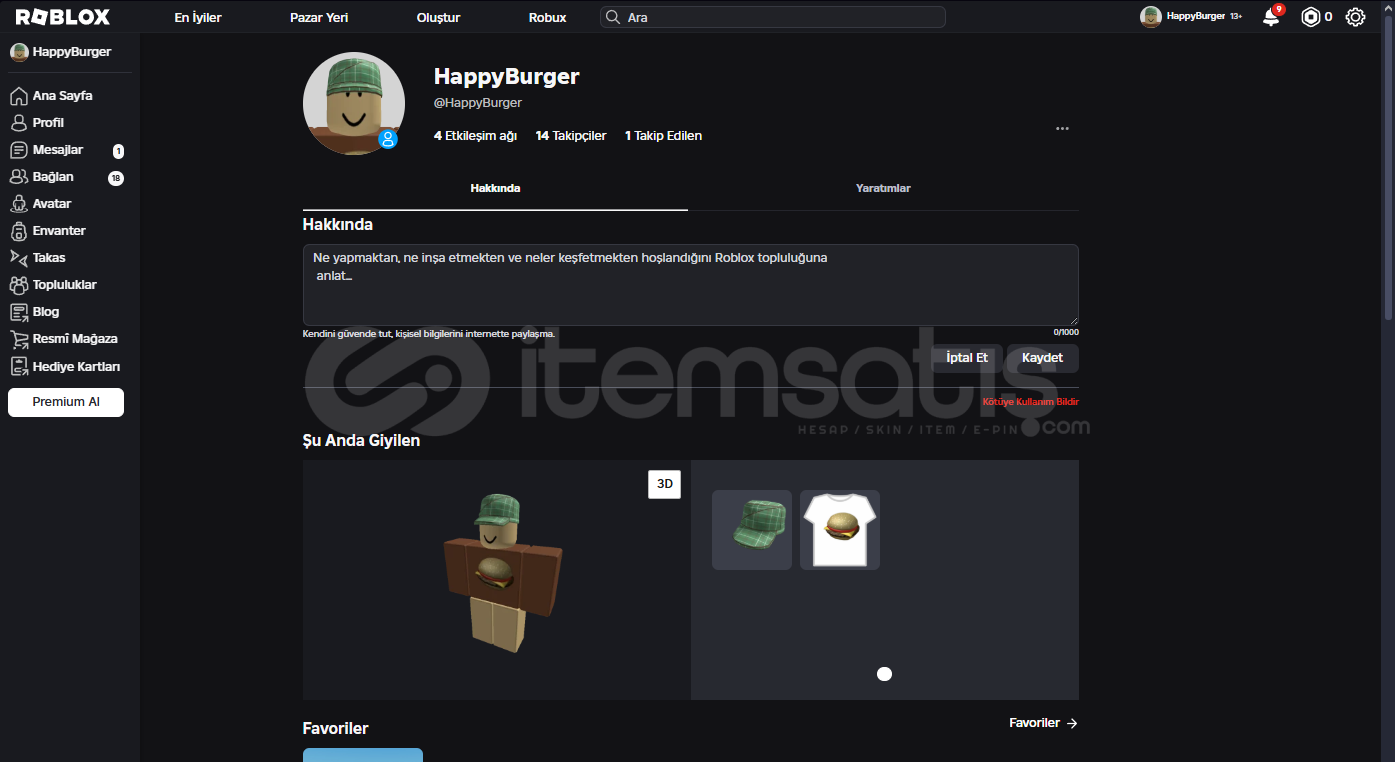
Task: Click the Hediye Kartları gift icon
Action: coord(18,366)
